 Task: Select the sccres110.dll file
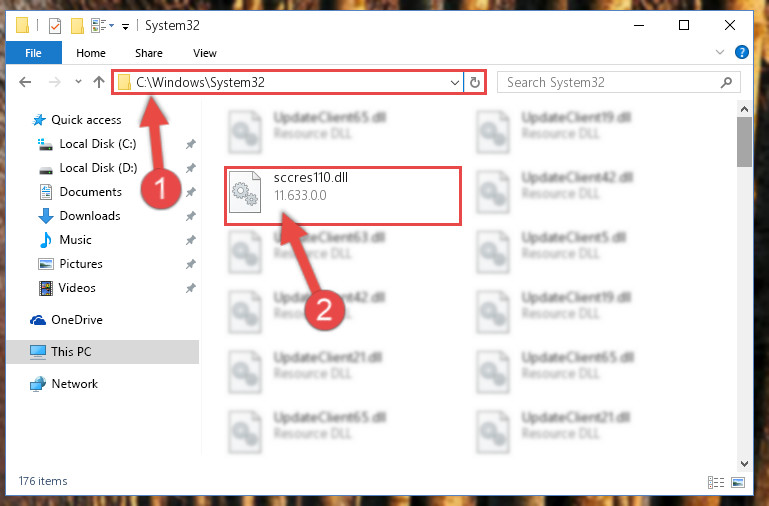[x=343, y=195]
